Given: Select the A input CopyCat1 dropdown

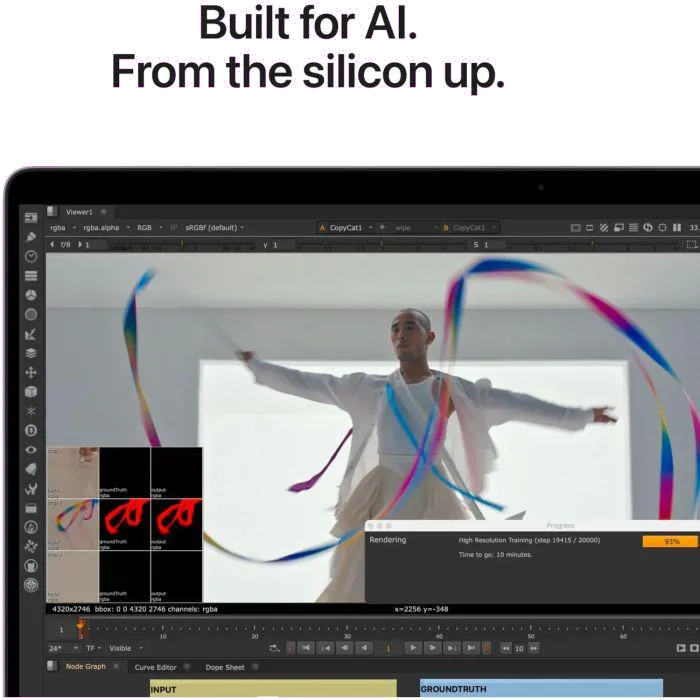Looking at the screenshot, I should [346, 227].
